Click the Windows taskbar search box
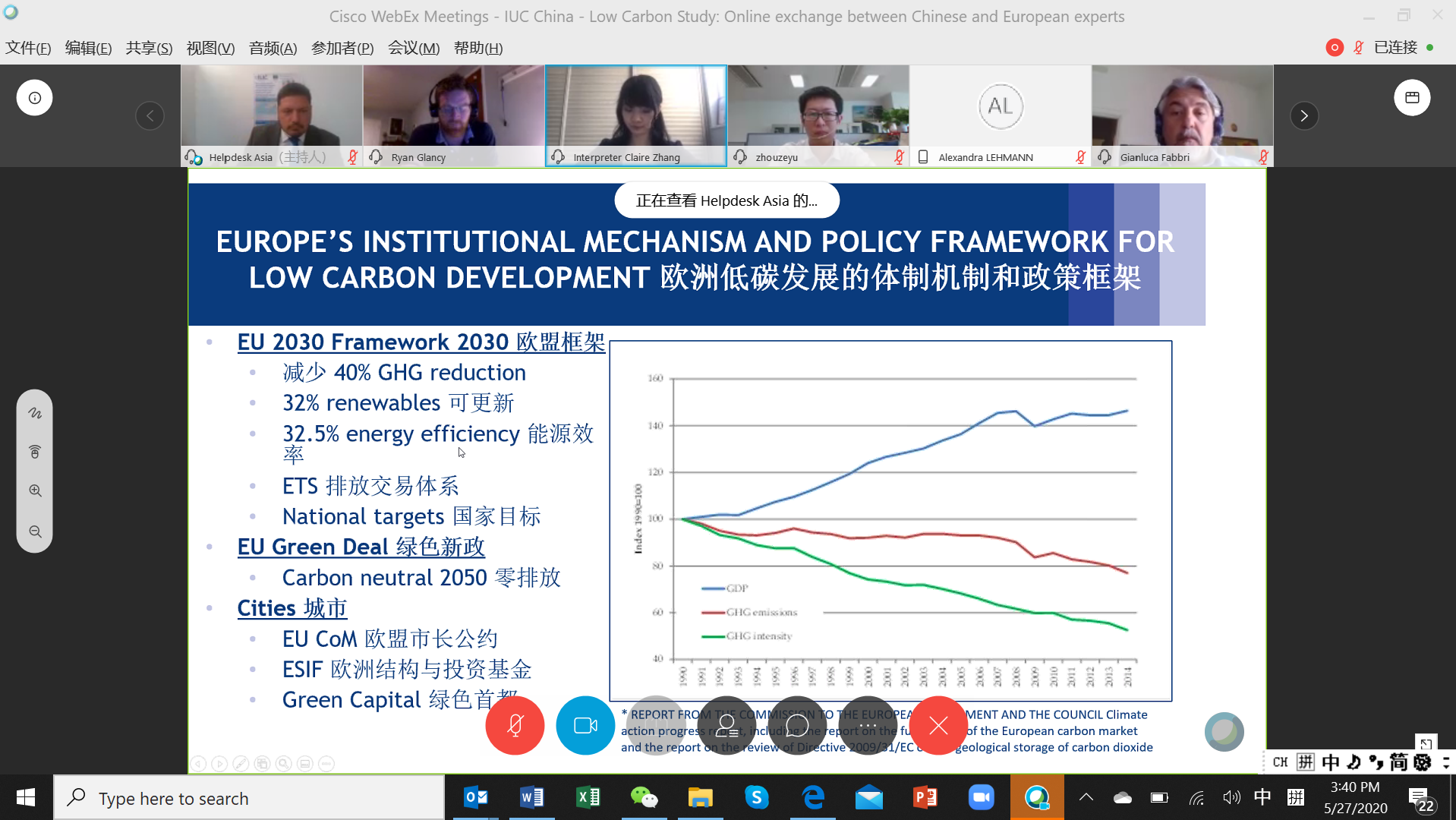 point(249,798)
